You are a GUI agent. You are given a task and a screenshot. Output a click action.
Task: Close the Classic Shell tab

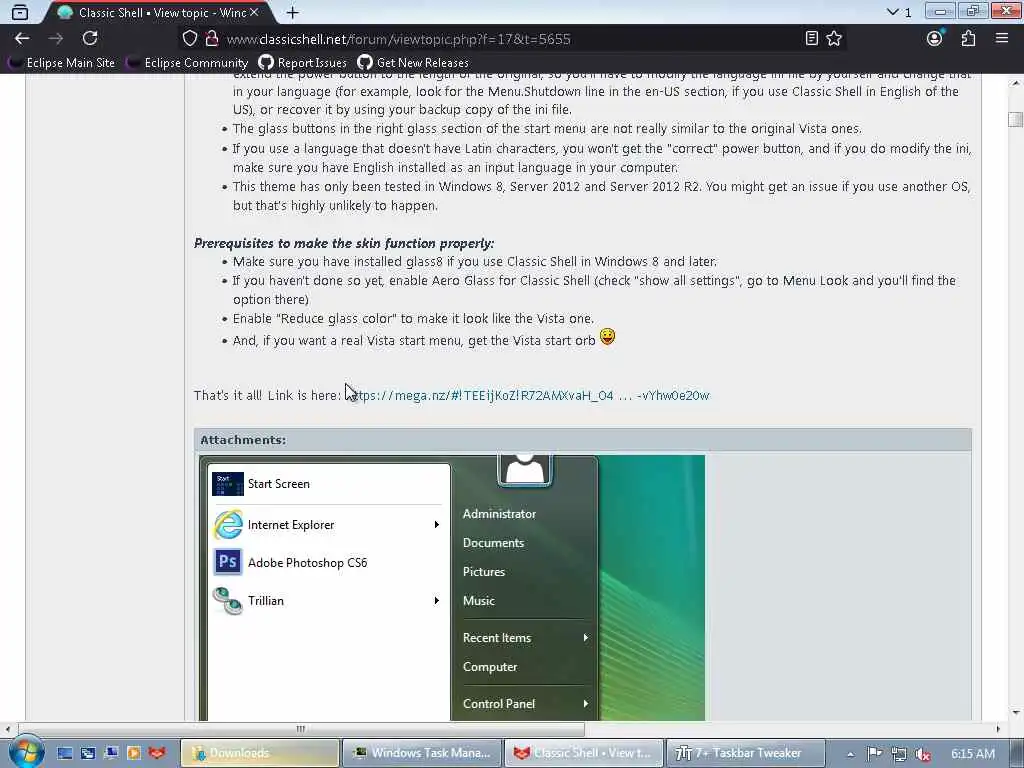tap(254, 12)
